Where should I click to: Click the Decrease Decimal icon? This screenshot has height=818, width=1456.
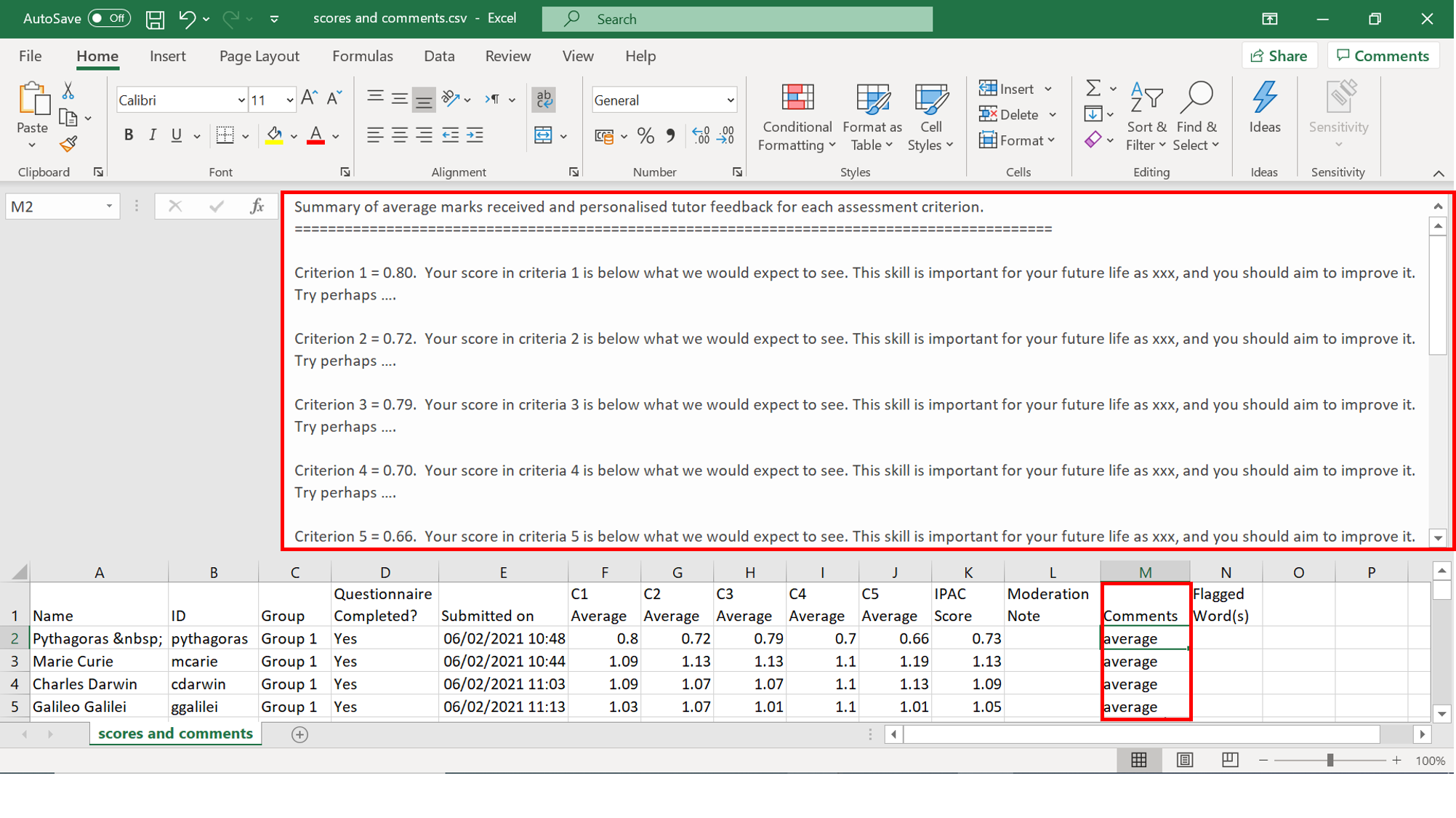pos(725,135)
